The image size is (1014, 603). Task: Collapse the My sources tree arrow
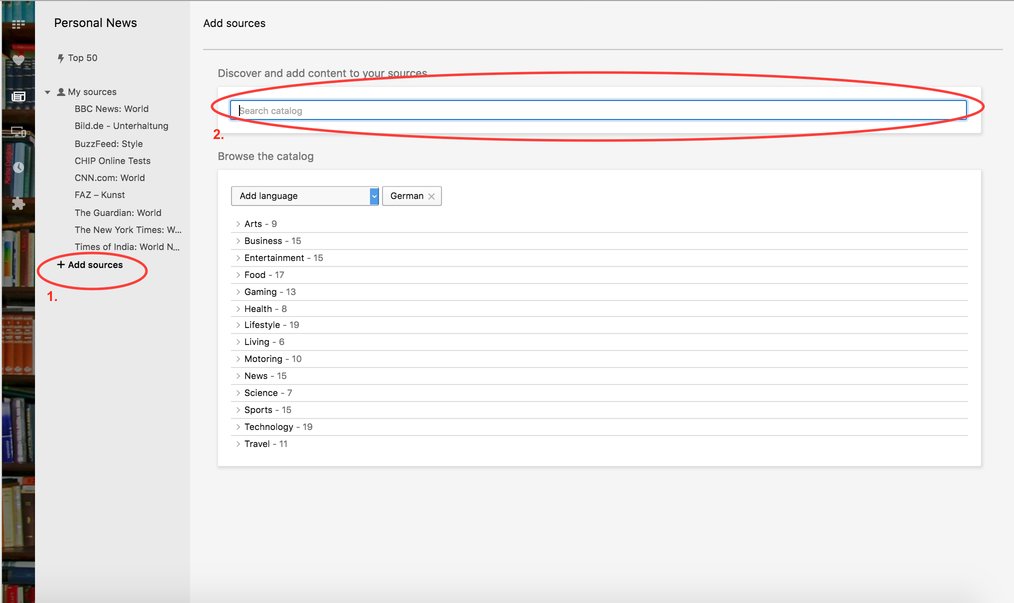[47, 92]
